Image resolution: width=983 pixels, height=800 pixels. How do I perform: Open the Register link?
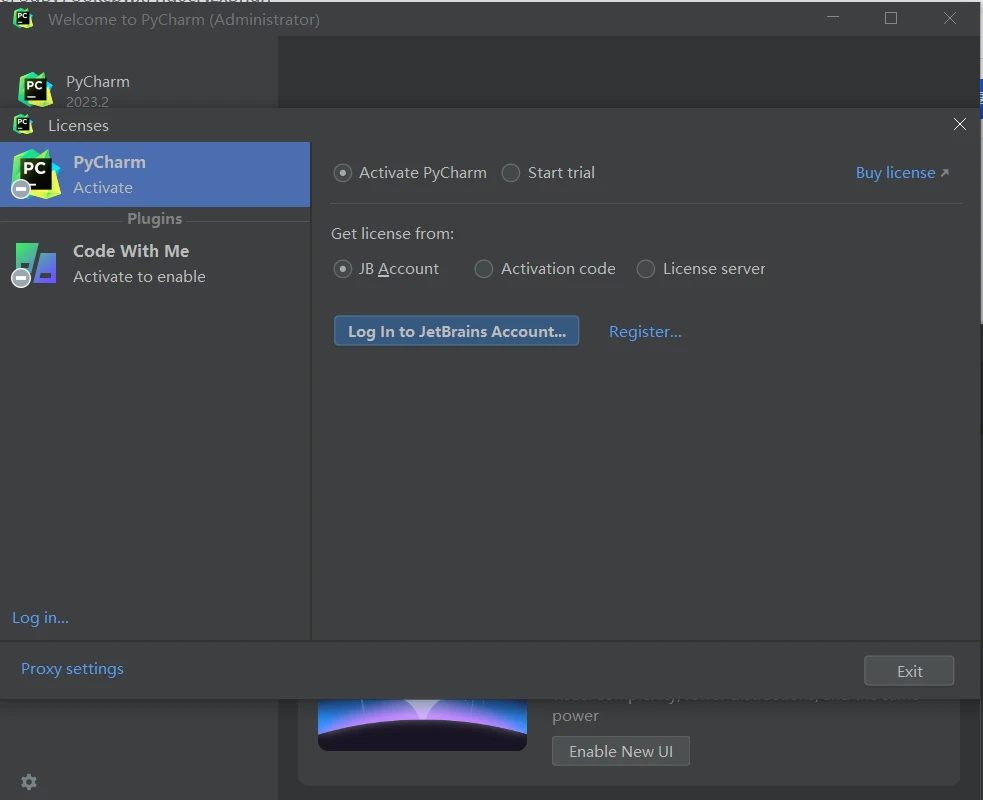(x=645, y=332)
